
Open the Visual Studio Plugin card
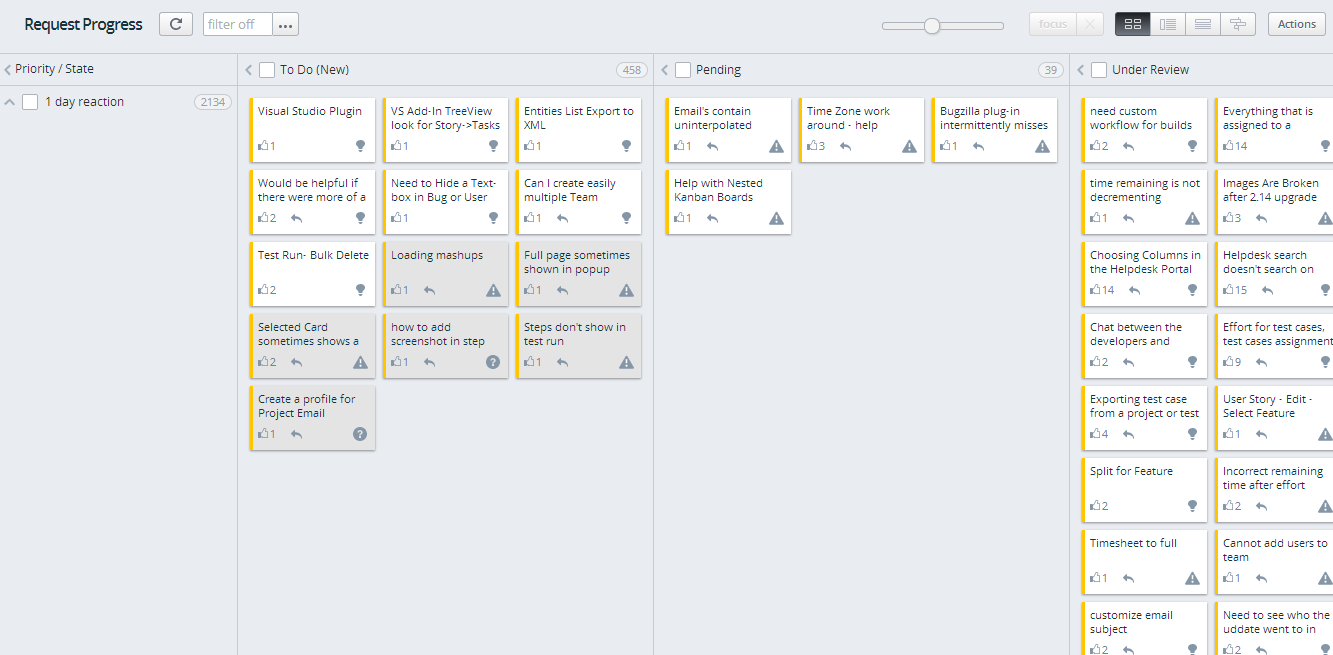310,112
